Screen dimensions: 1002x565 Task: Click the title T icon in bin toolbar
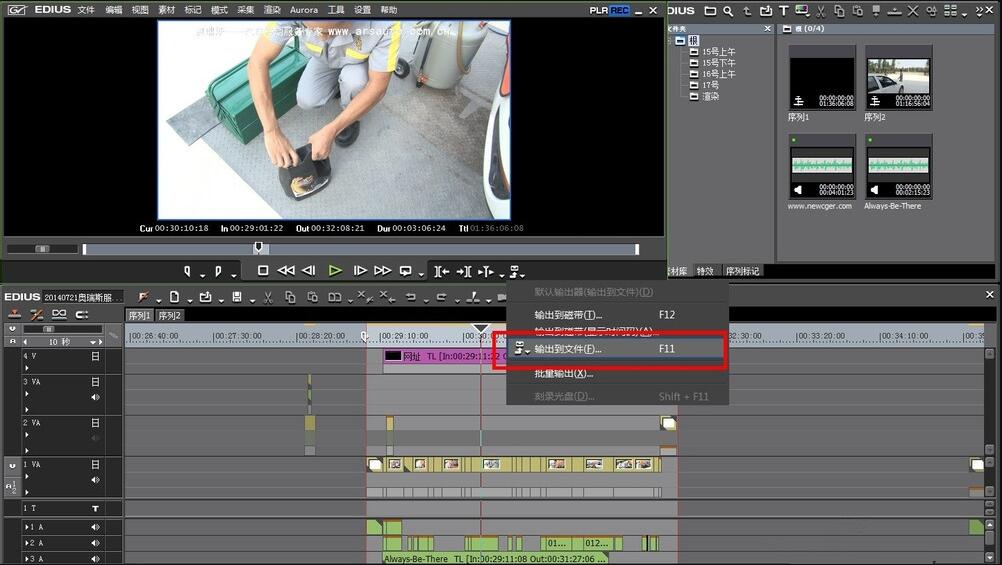(x=783, y=10)
